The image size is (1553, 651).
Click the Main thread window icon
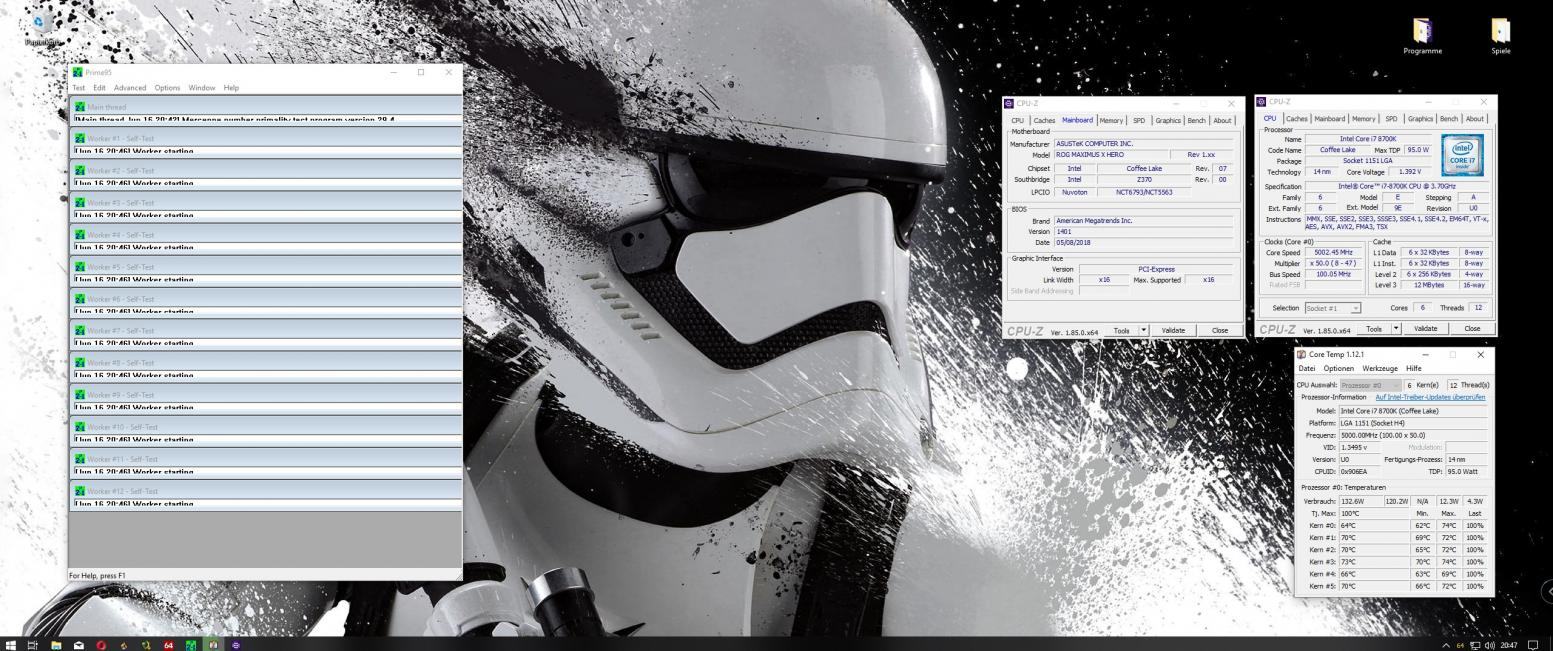point(80,106)
